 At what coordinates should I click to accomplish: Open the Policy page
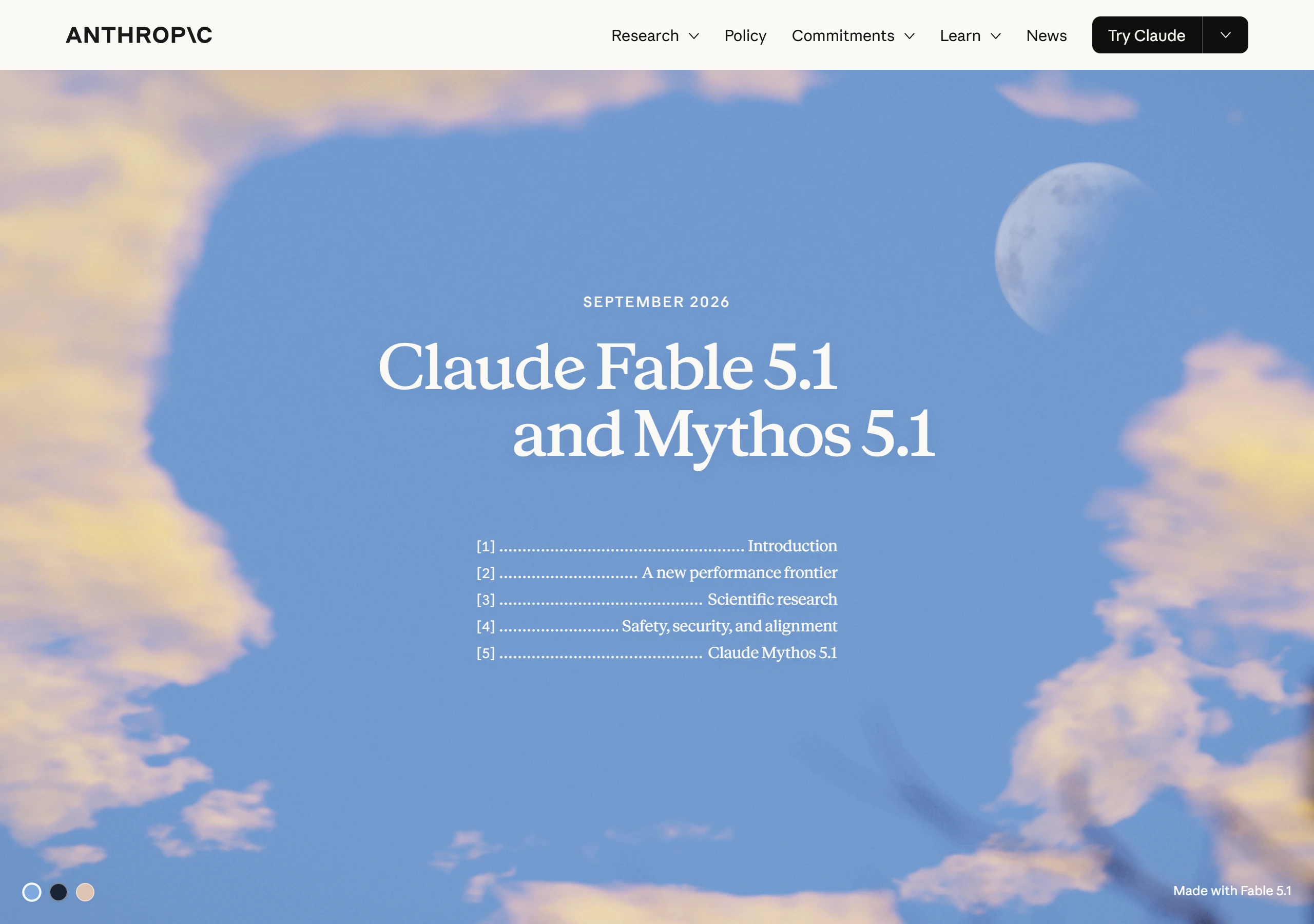pyautogui.click(x=745, y=35)
